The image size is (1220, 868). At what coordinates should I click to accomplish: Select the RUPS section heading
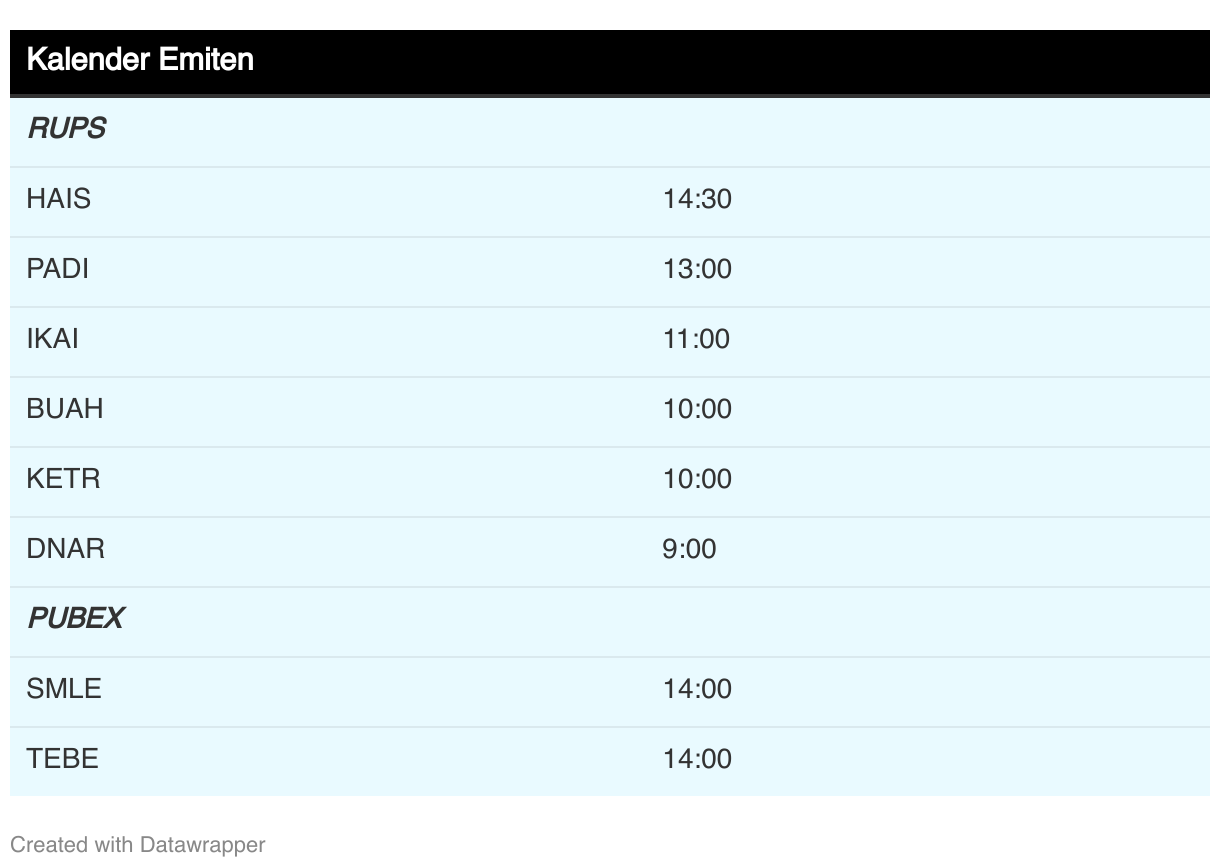66,129
